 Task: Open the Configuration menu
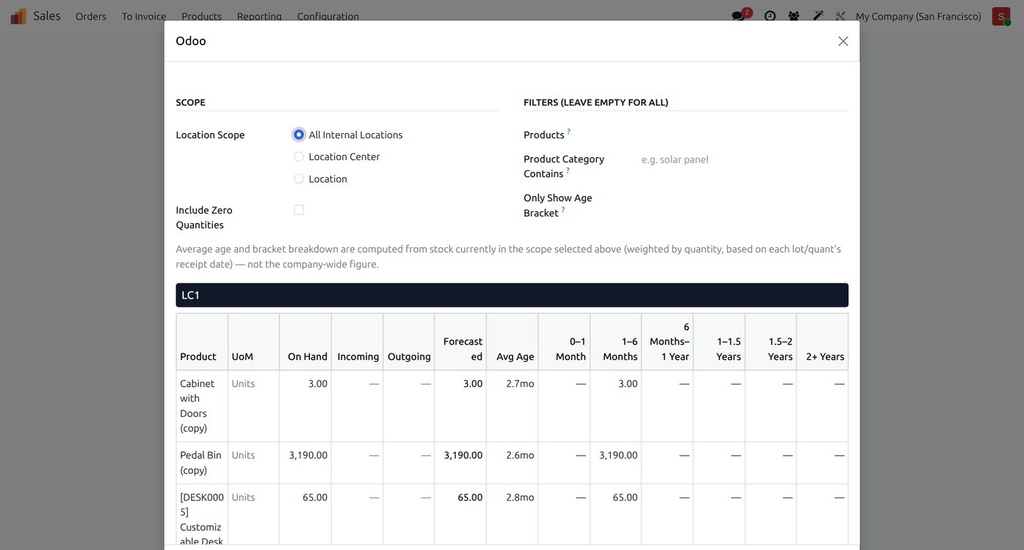(x=328, y=16)
